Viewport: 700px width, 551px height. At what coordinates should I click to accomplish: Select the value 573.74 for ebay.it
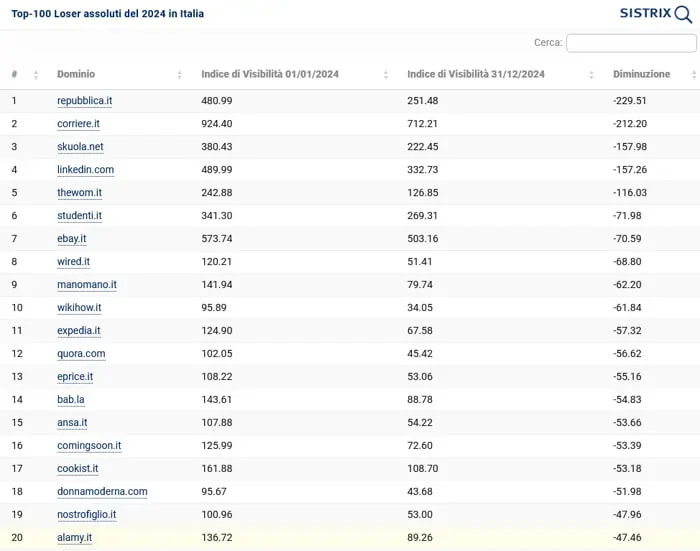217,239
